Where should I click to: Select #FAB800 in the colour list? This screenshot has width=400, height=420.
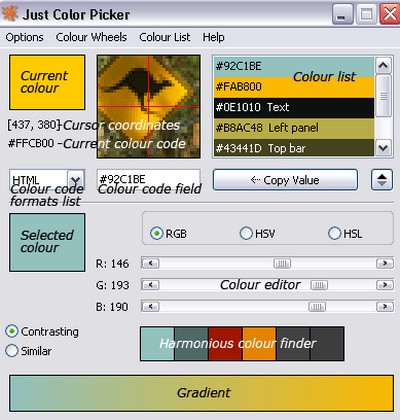(294, 87)
